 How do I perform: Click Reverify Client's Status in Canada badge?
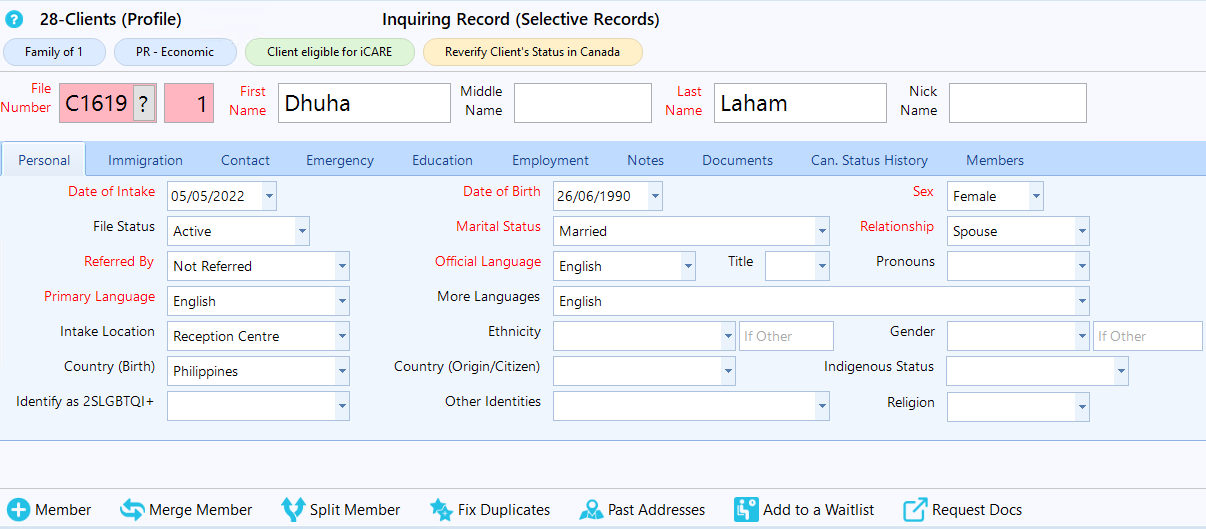tap(532, 52)
